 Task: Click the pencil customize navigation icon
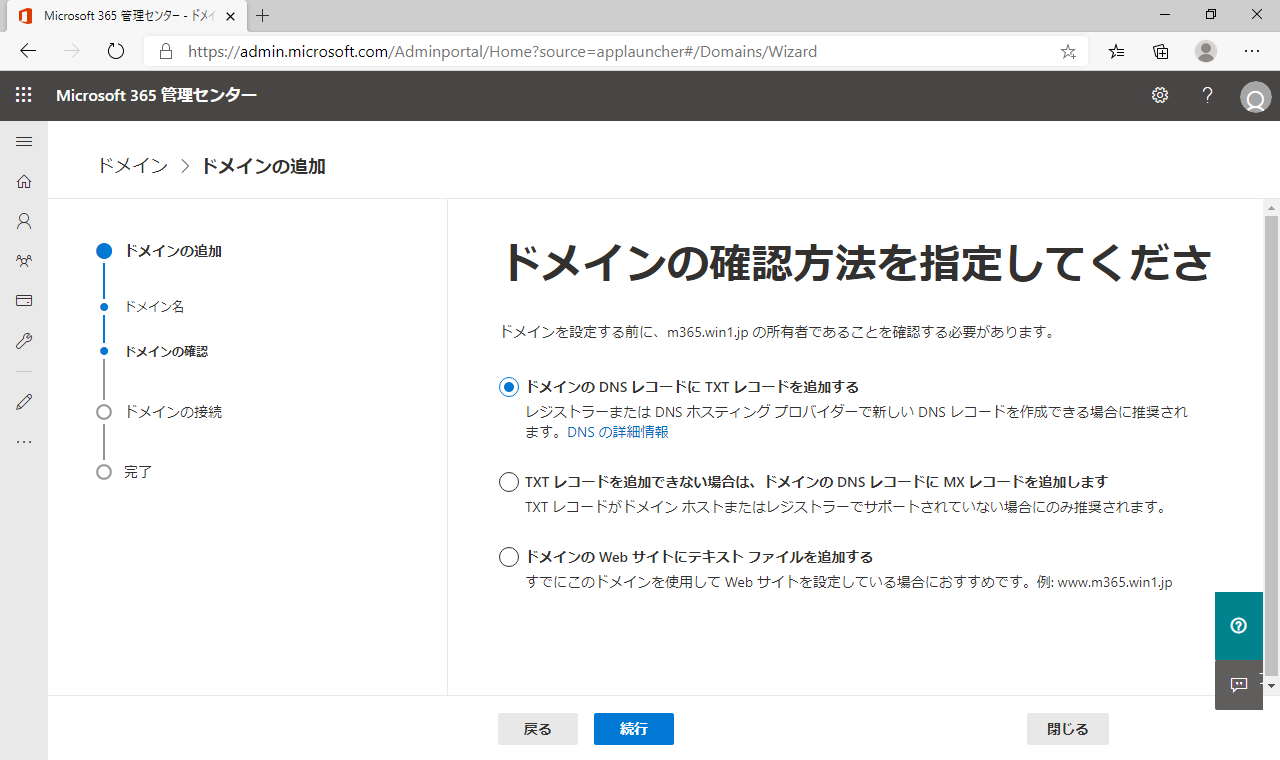click(x=24, y=402)
